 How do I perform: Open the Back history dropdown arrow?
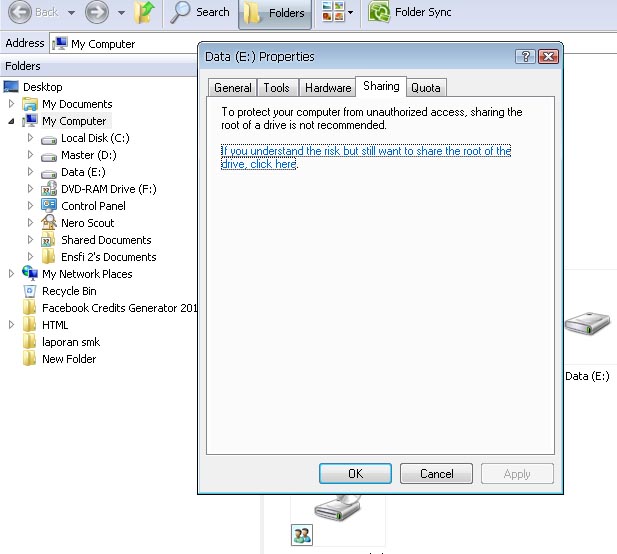point(71,13)
